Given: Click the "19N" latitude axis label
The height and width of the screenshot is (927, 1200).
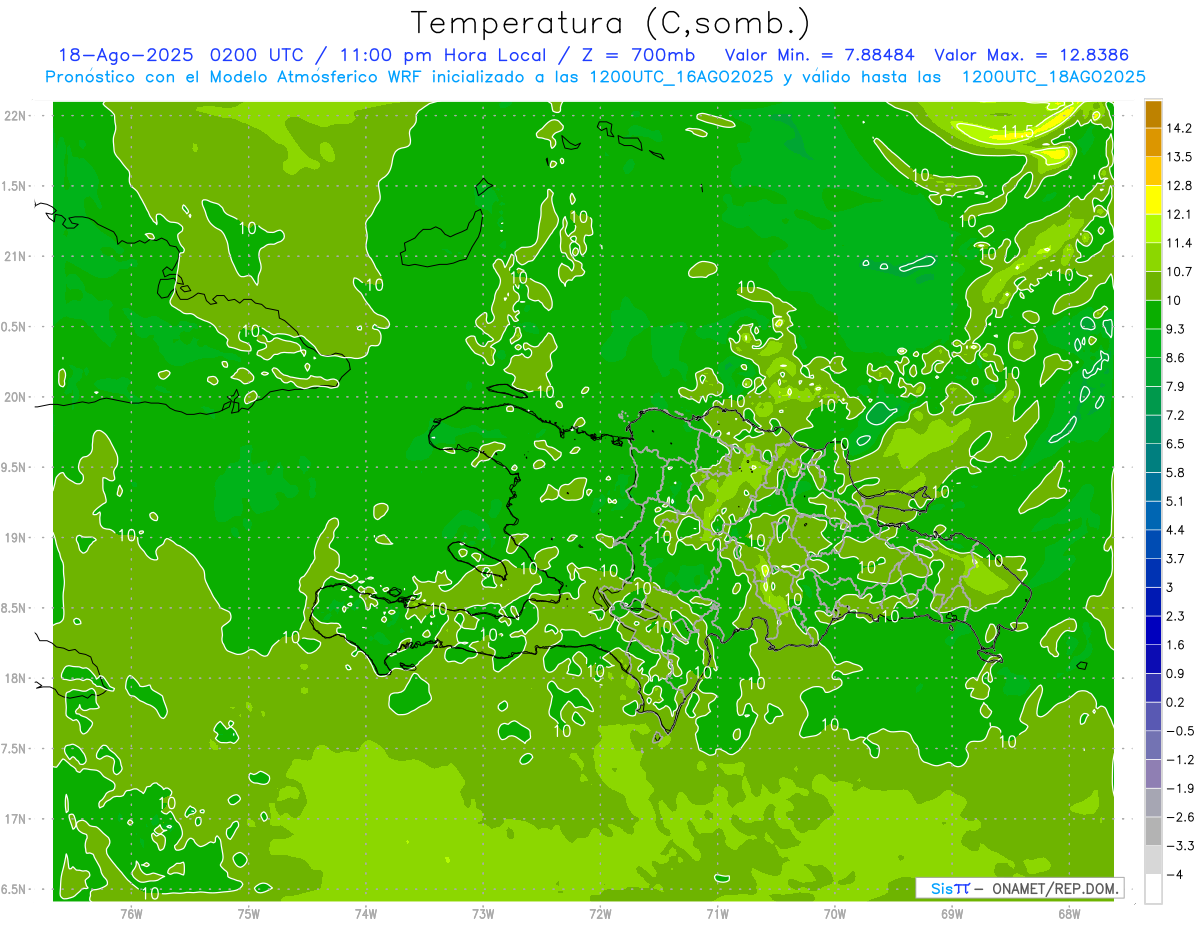Looking at the screenshot, I should click(x=16, y=538).
